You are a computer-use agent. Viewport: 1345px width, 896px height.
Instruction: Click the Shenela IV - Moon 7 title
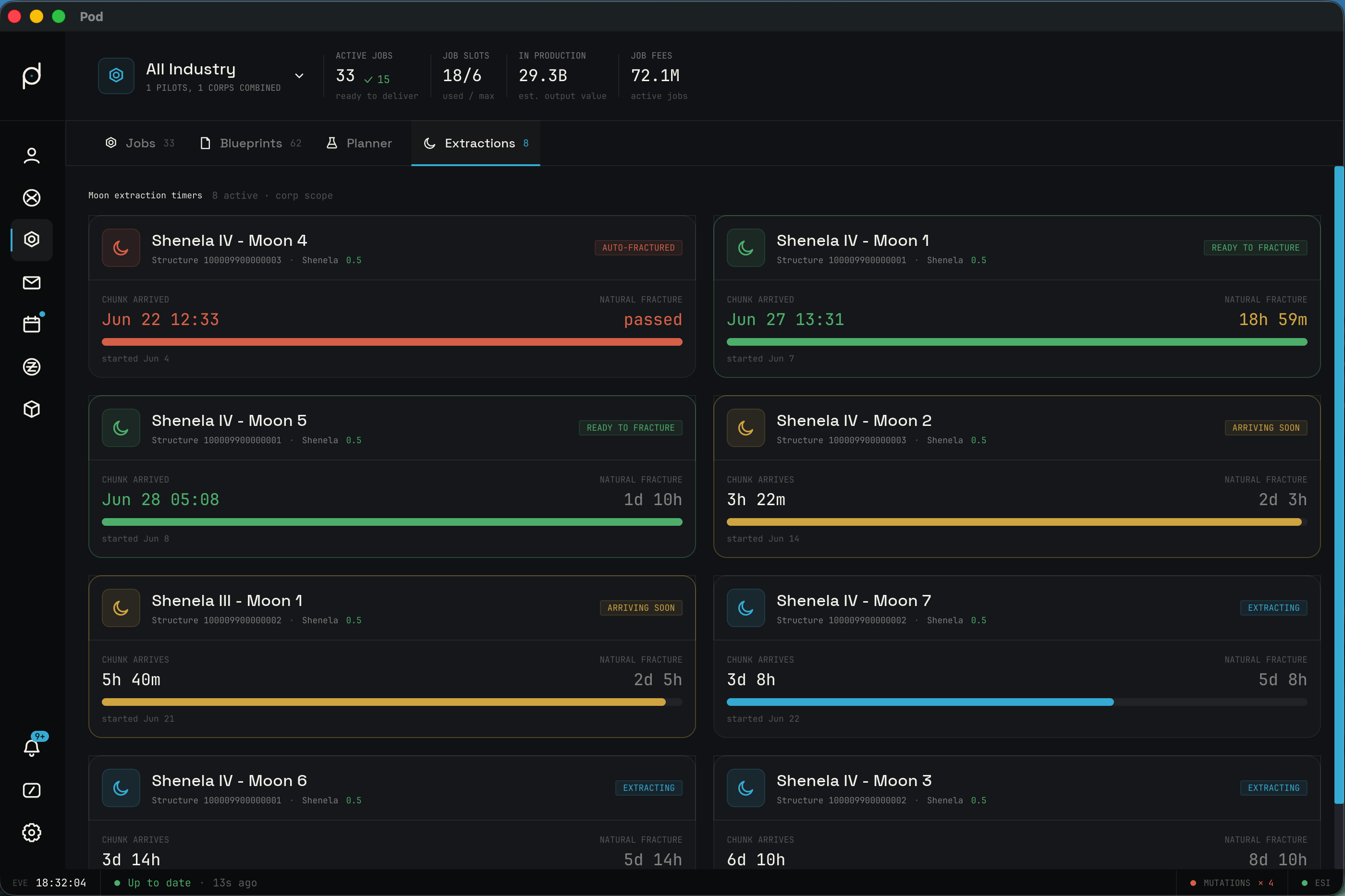coord(854,601)
